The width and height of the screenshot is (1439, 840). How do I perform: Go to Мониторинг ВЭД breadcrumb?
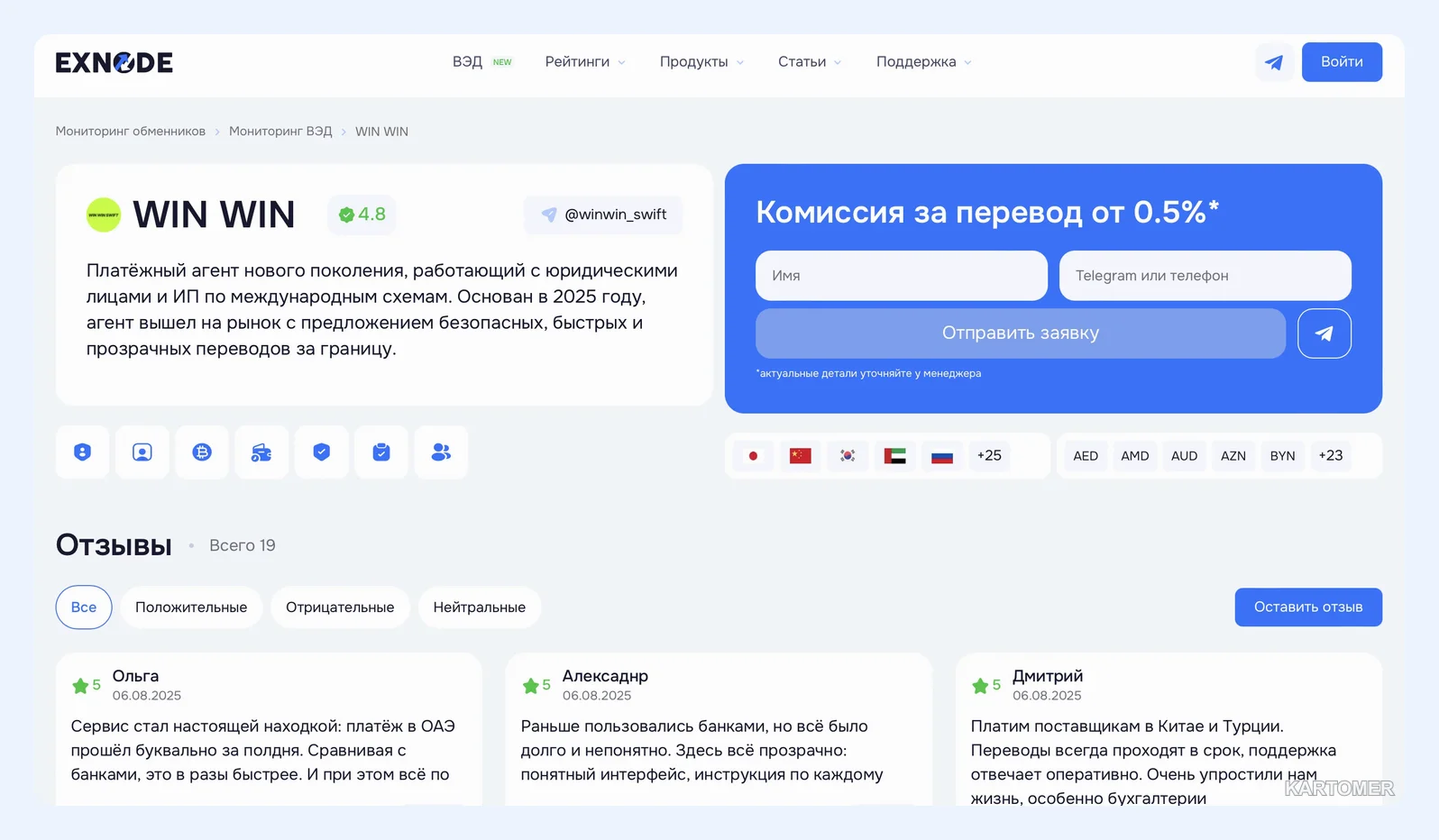tap(280, 132)
